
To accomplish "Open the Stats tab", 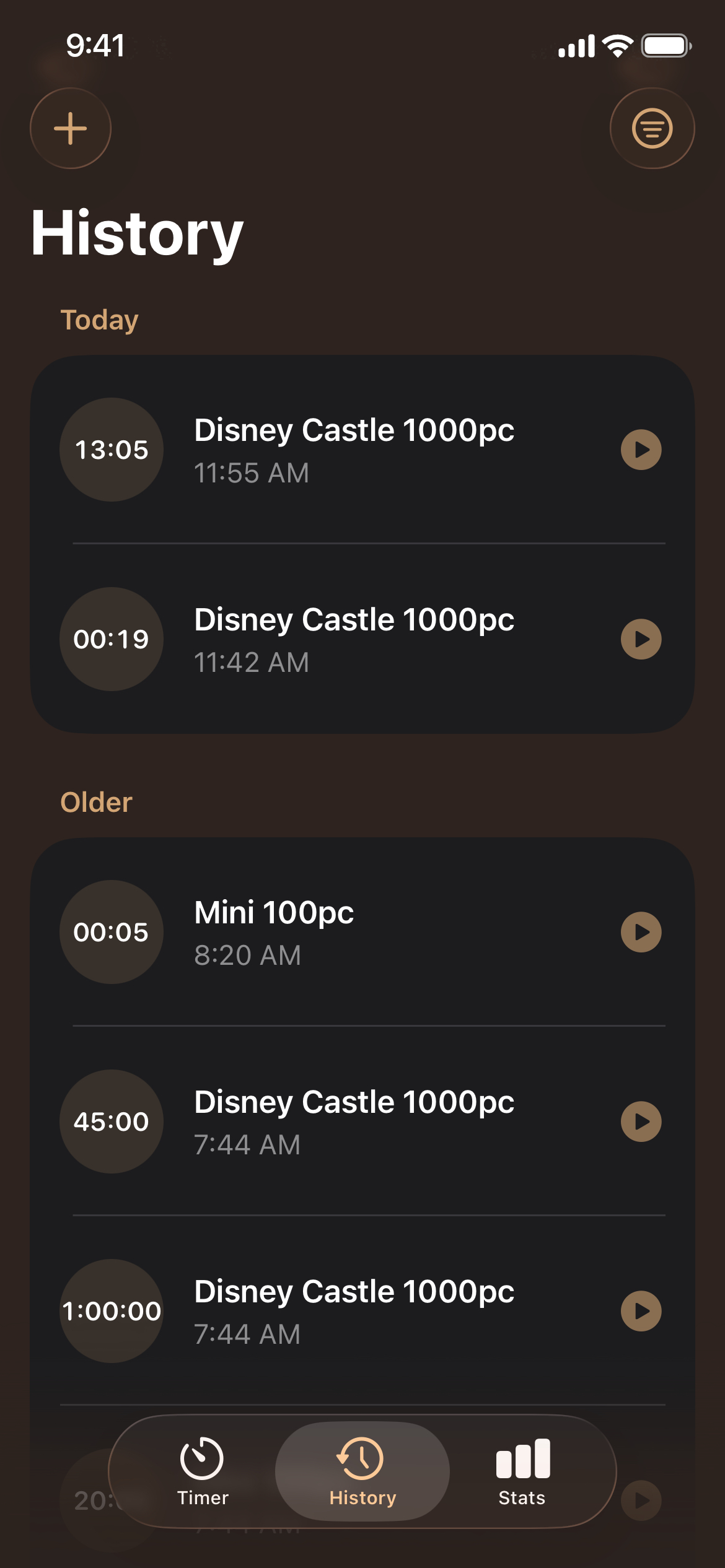I will pyautogui.click(x=522, y=1471).
